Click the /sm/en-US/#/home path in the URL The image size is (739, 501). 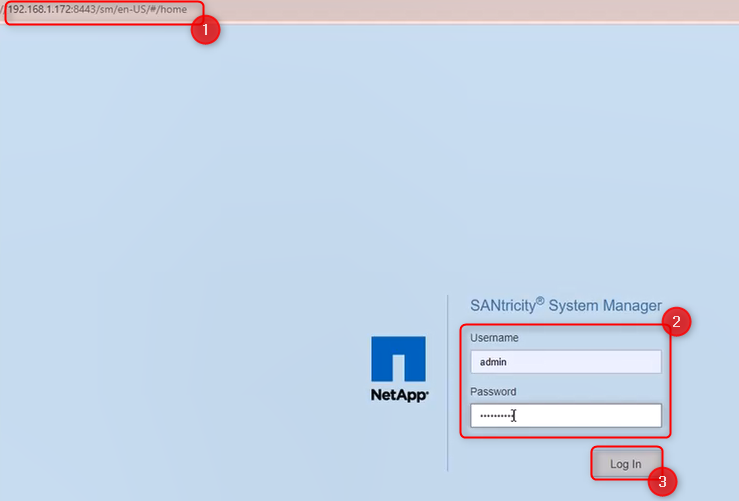click(141, 9)
